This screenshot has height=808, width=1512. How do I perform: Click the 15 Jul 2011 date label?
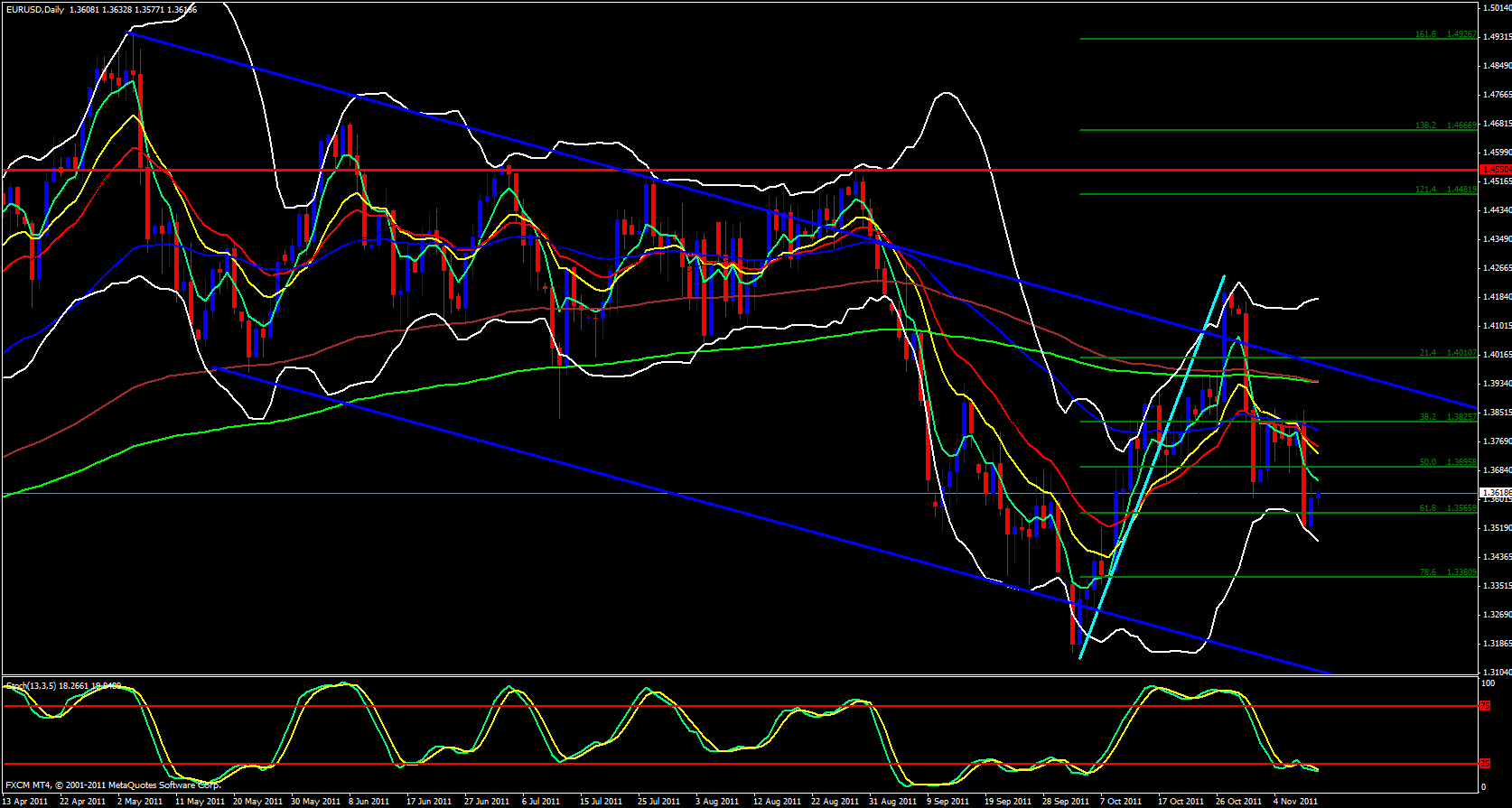(601, 801)
